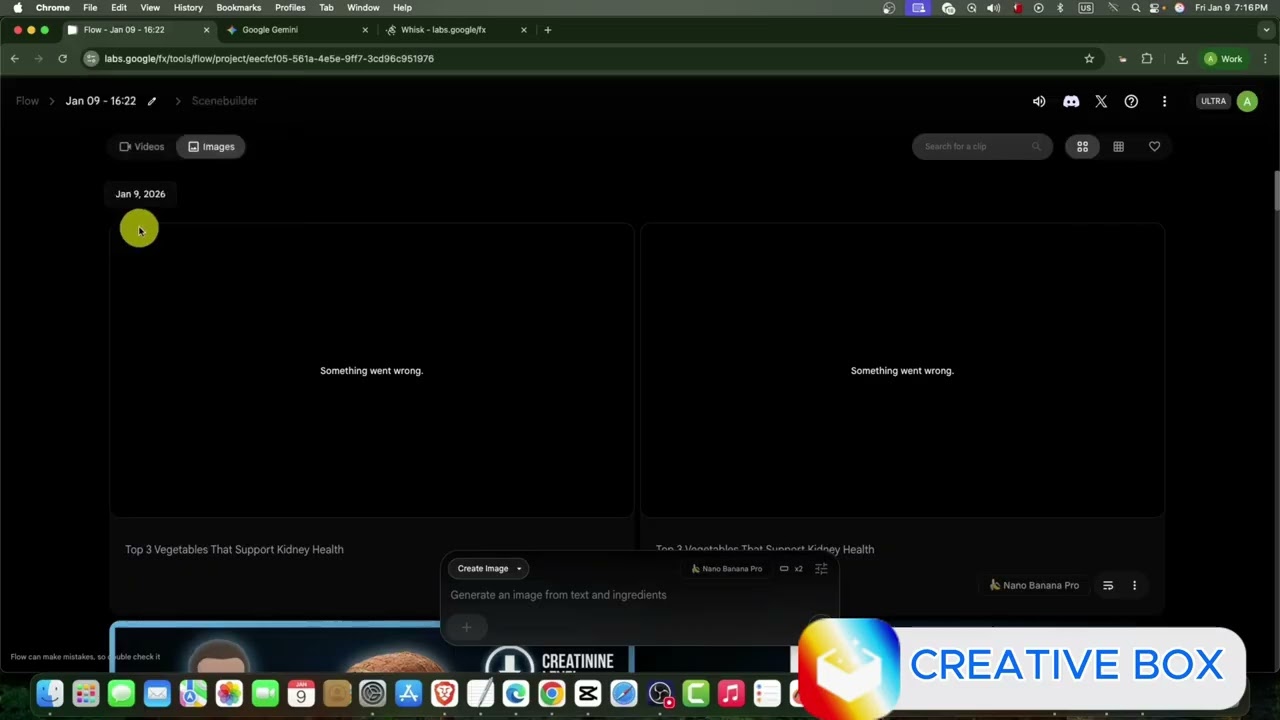Focus the Search for a clip field
The image size is (1280, 720).
click(981, 147)
